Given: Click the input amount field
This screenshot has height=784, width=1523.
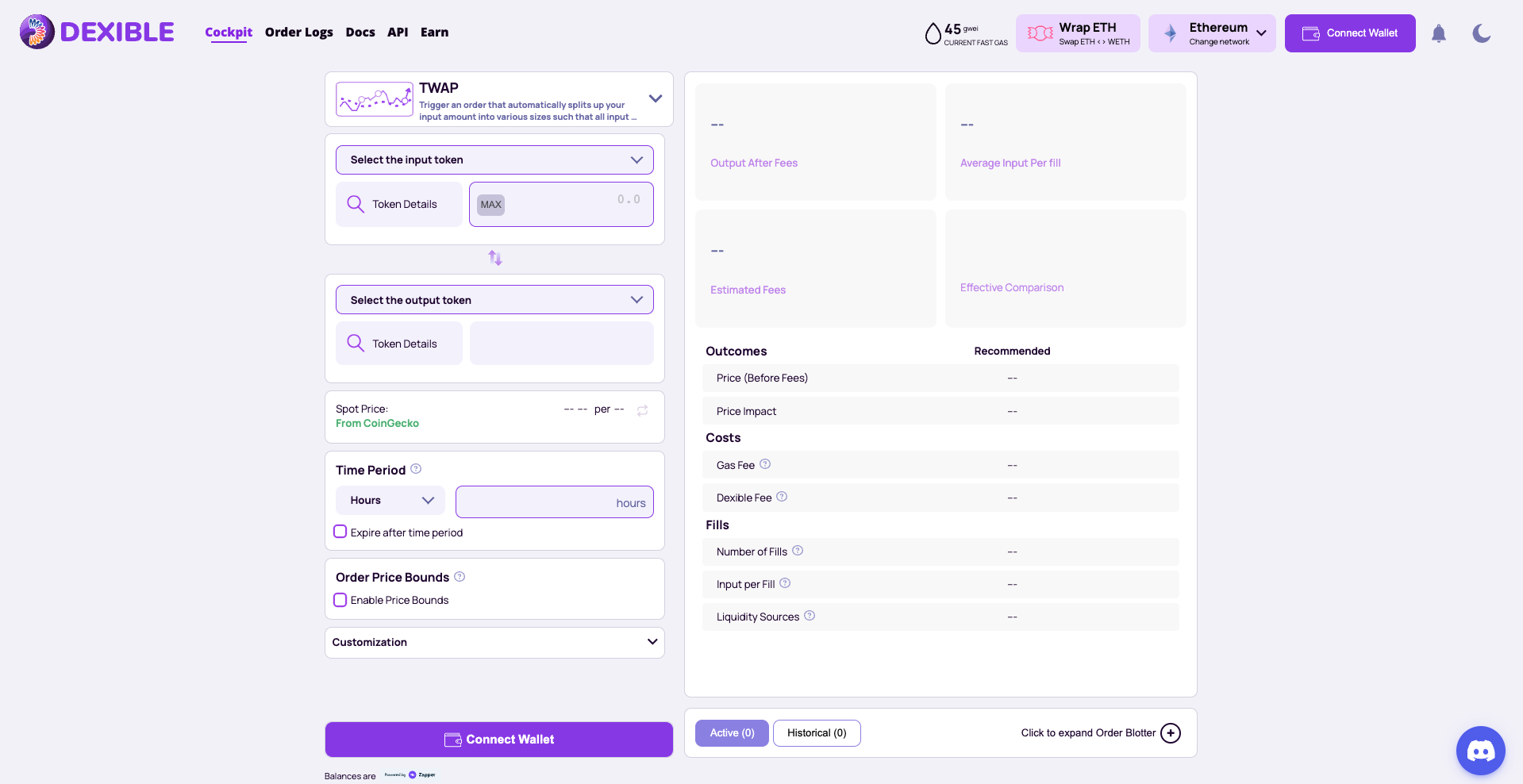Looking at the screenshot, I should tap(561, 204).
